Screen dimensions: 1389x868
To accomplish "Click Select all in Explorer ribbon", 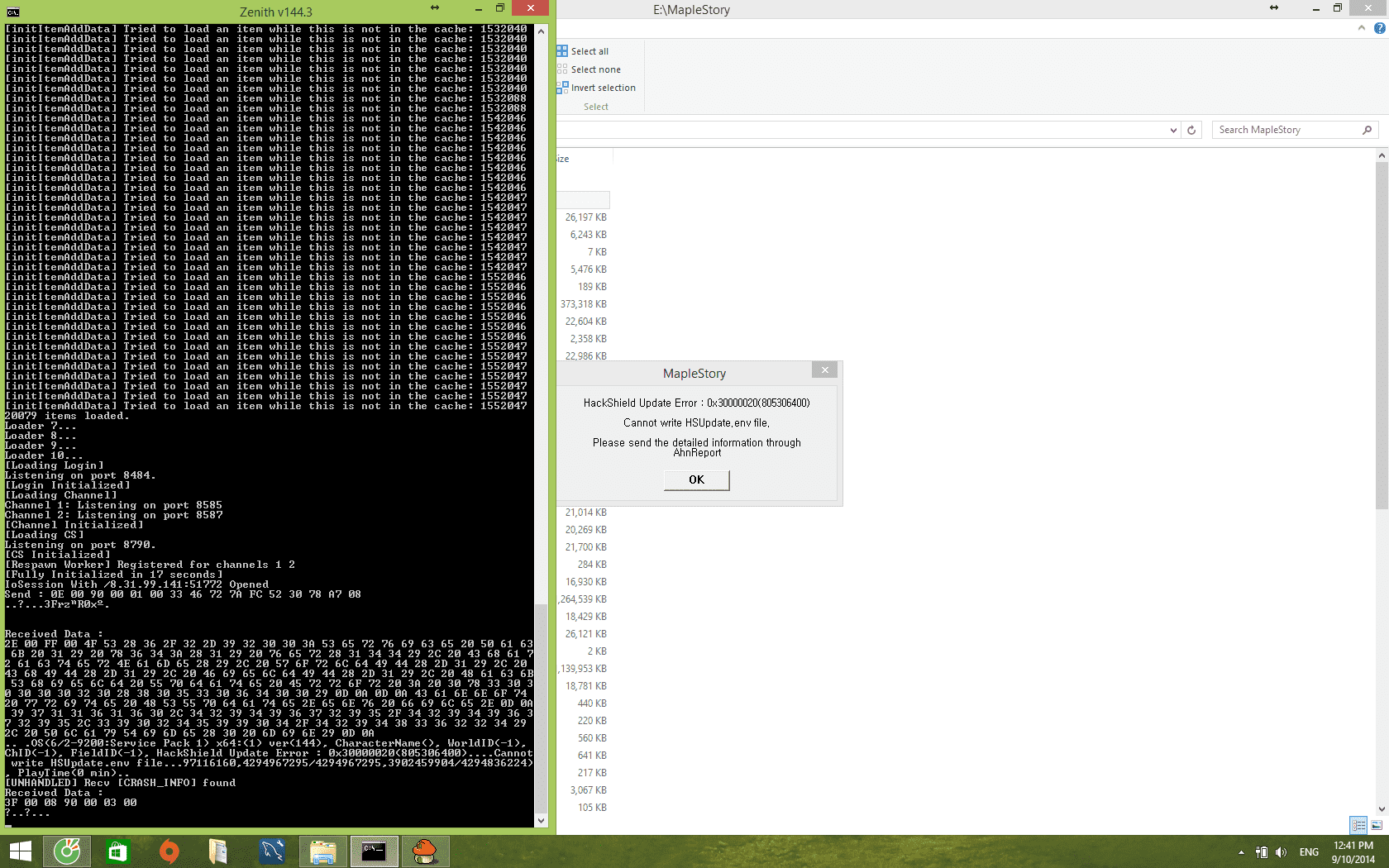I will pyautogui.click(x=589, y=51).
